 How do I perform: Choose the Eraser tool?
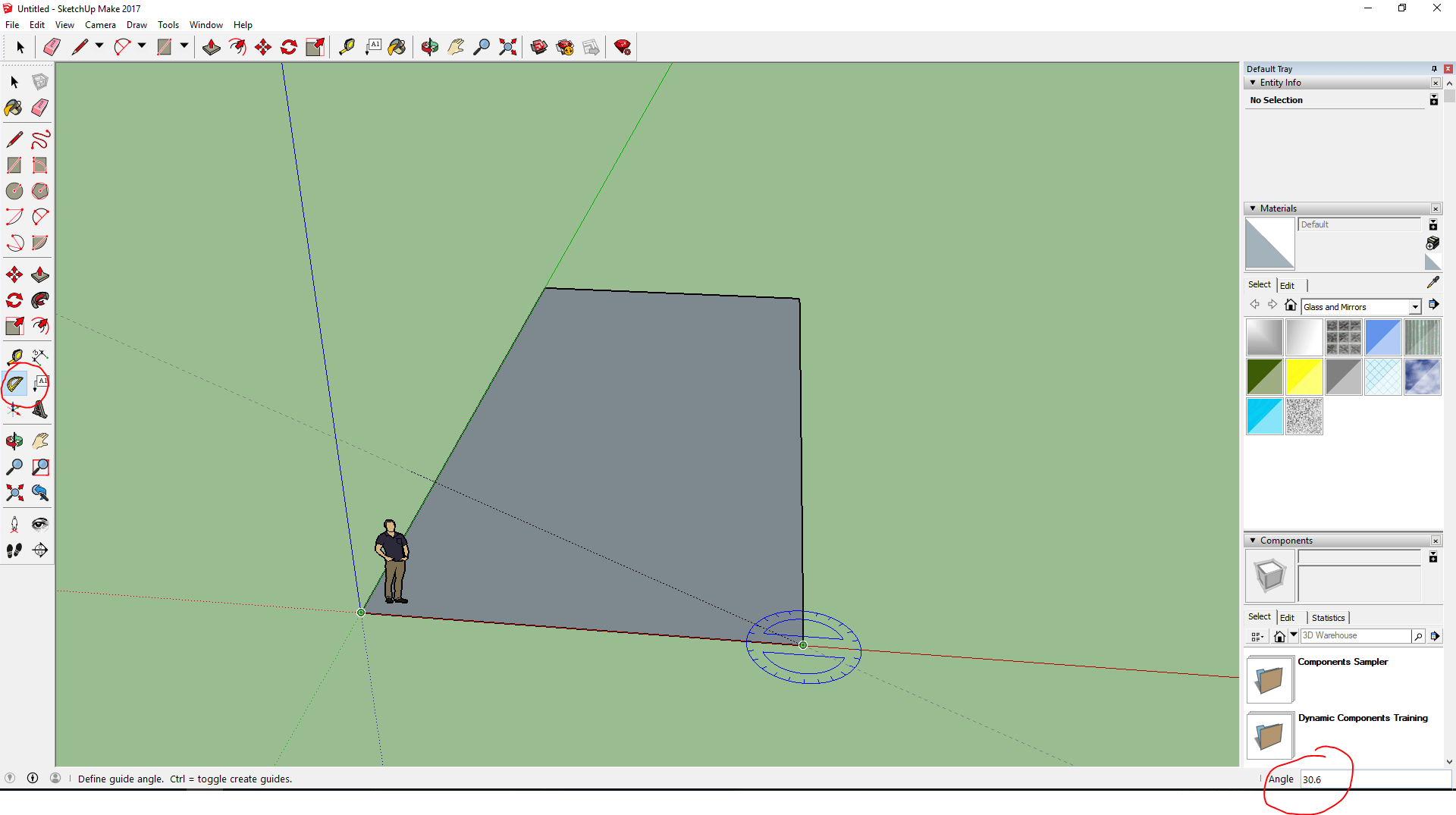tap(52, 47)
